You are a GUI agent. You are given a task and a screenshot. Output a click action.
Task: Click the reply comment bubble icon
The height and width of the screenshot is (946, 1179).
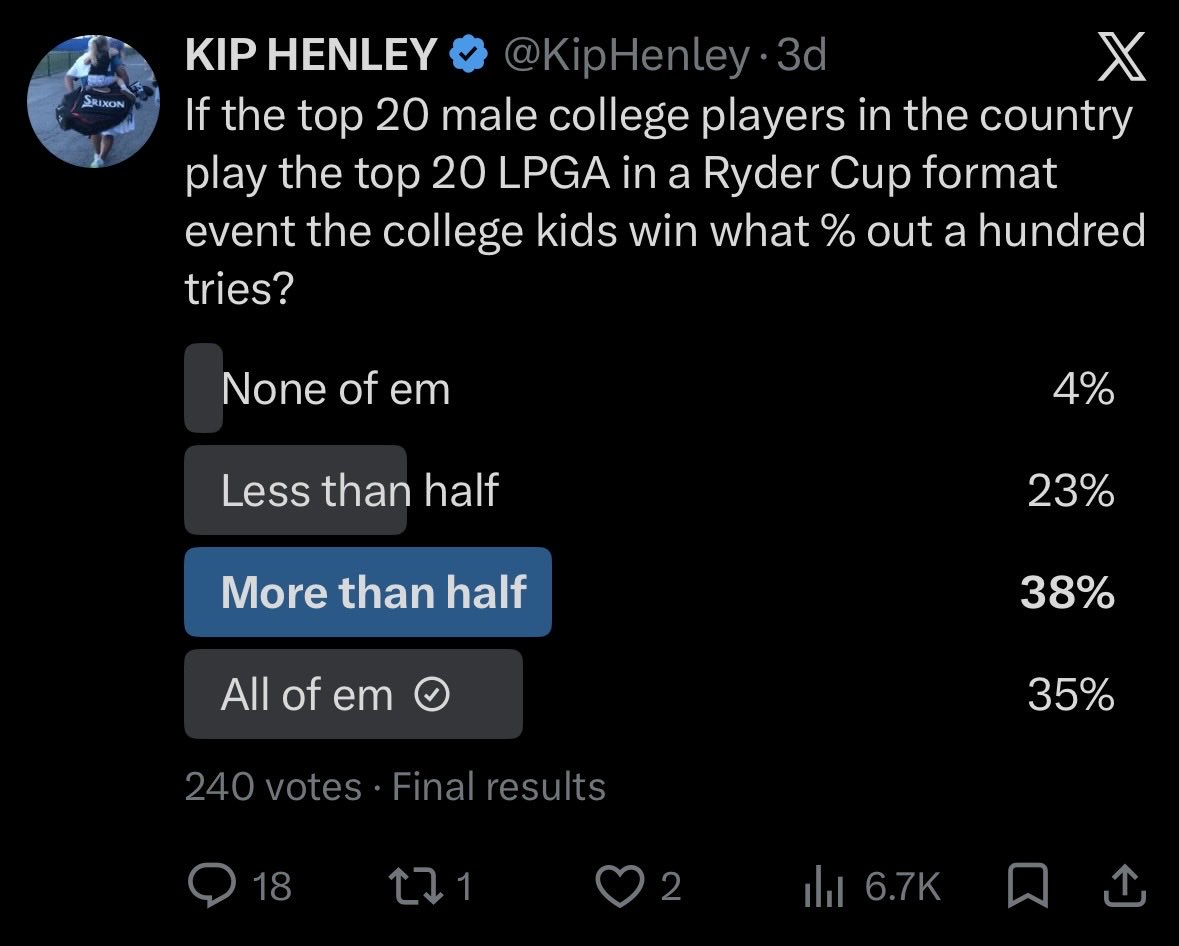coord(212,886)
